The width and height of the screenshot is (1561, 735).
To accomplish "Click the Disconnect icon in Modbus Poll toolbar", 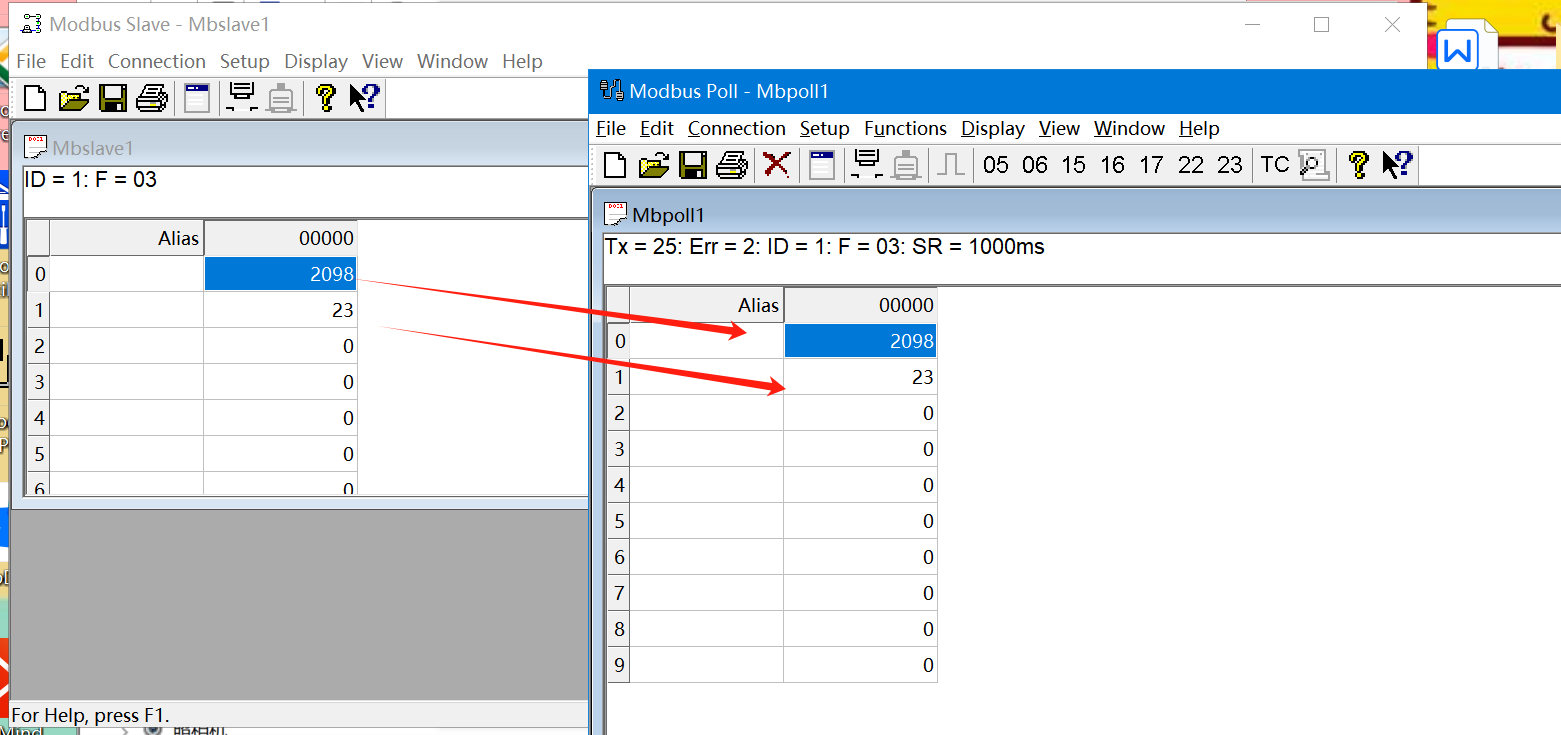I will click(906, 164).
